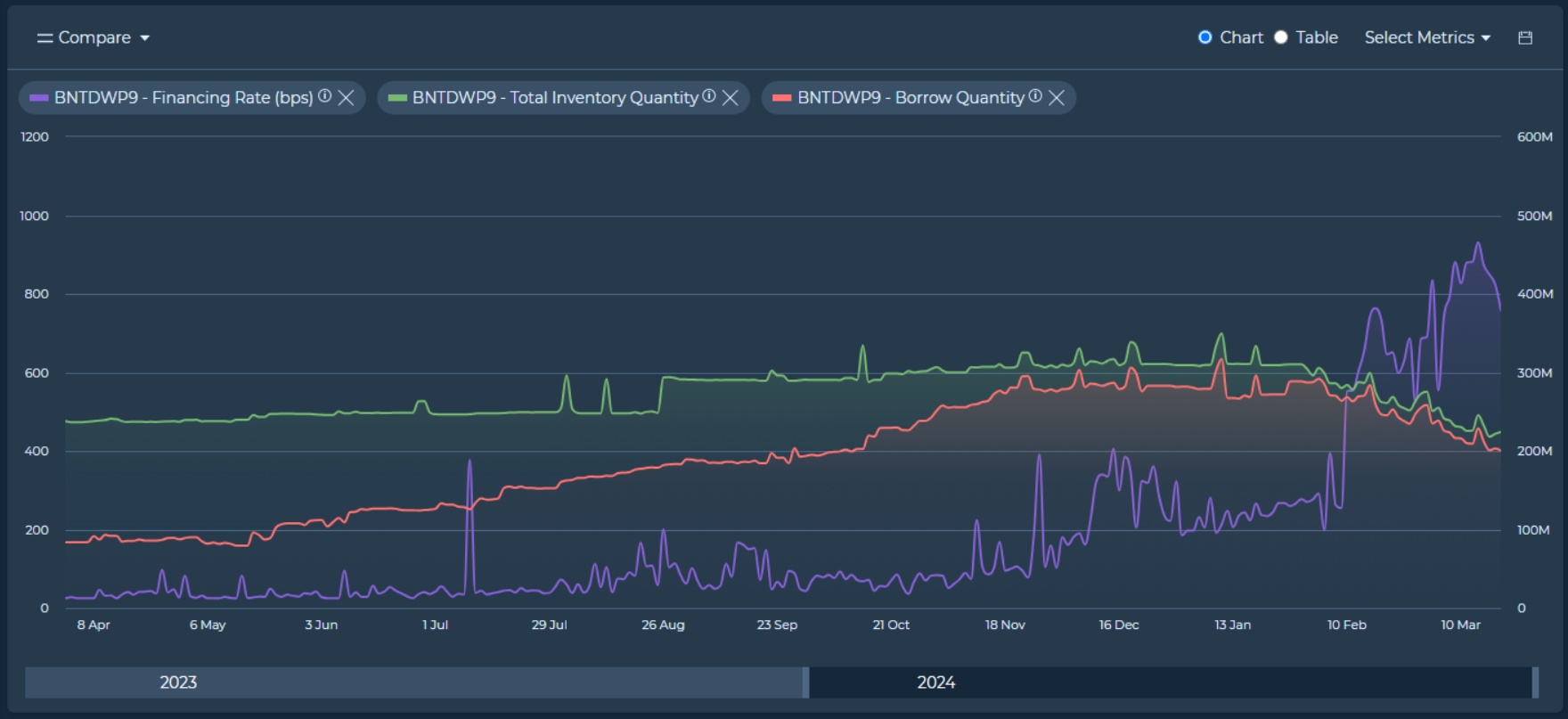This screenshot has height=719, width=1568.
Task: Click the Select Metrics dropdown arrow
Action: click(1486, 38)
